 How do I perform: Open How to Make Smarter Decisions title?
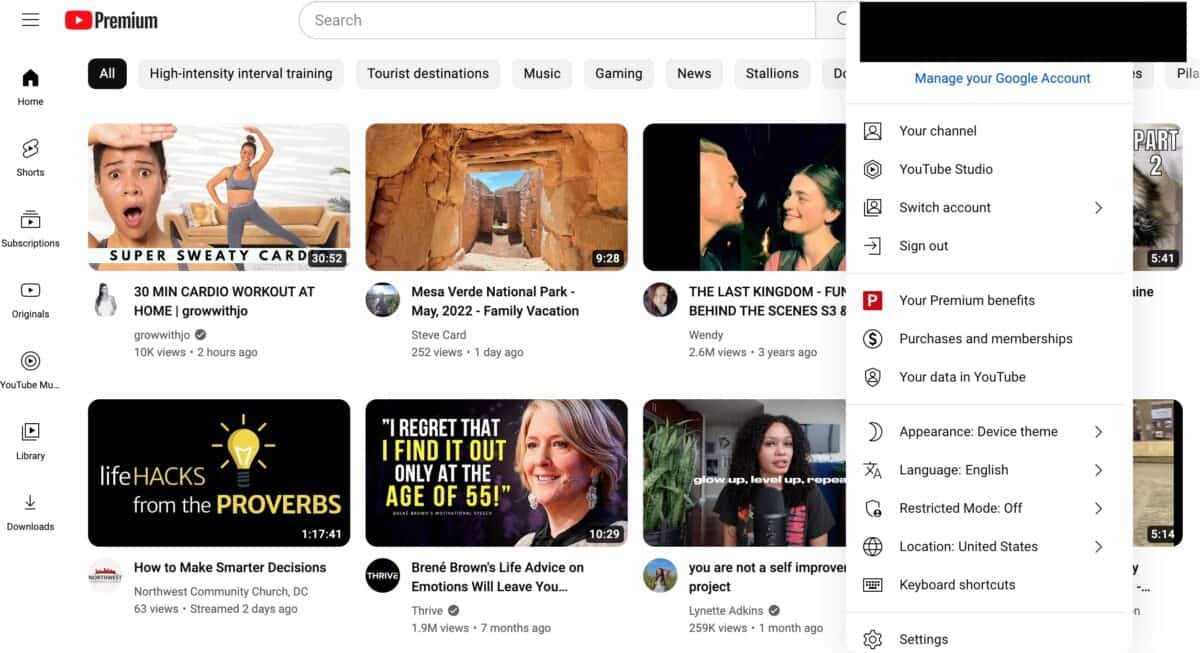click(230, 567)
